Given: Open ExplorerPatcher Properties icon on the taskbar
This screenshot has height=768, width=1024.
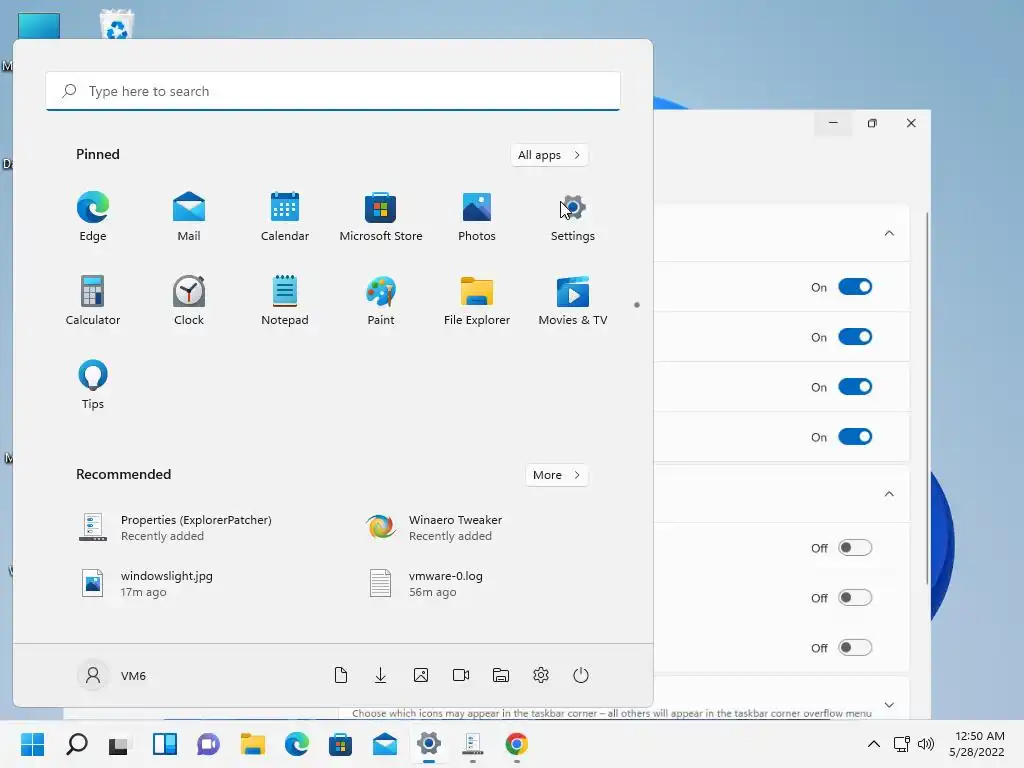Looking at the screenshot, I should [x=472, y=744].
